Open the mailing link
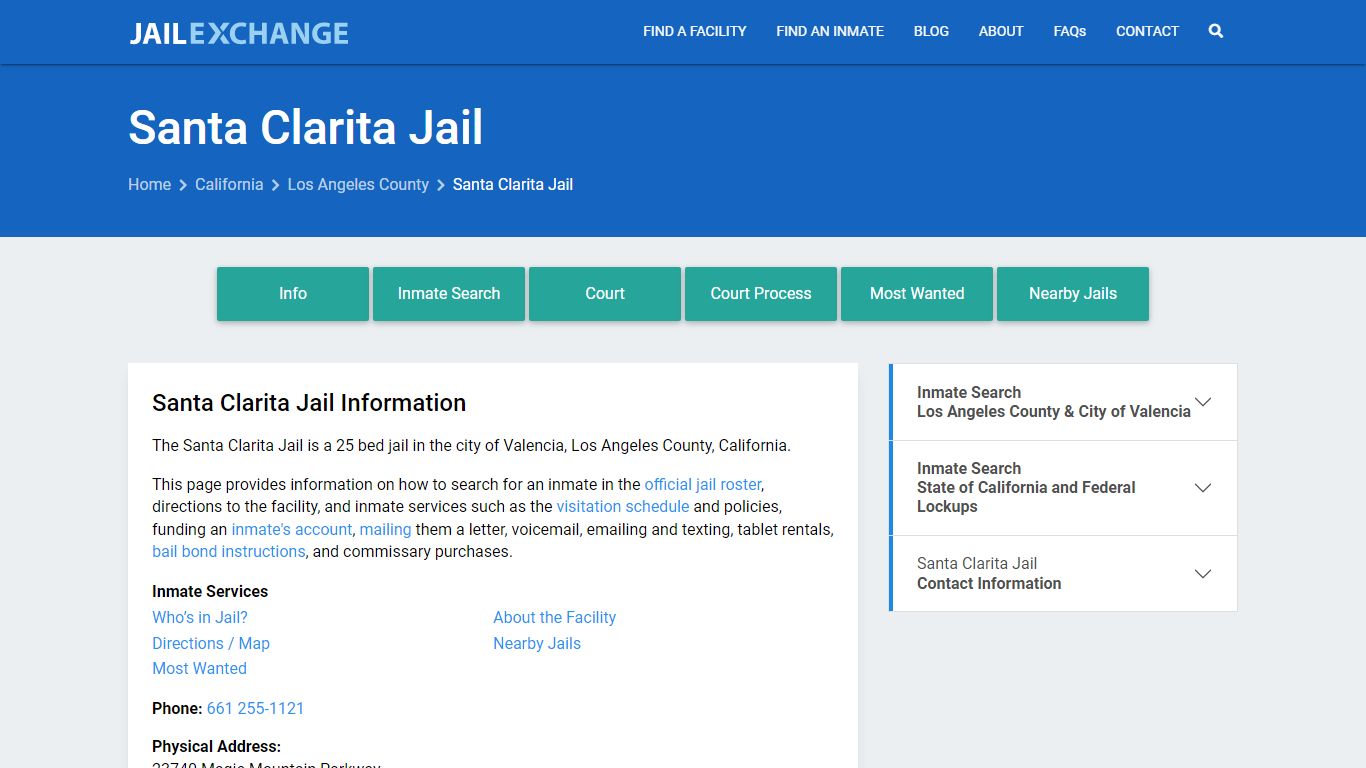The height and width of the screenshot is (768, 1366). click(386, 529)
